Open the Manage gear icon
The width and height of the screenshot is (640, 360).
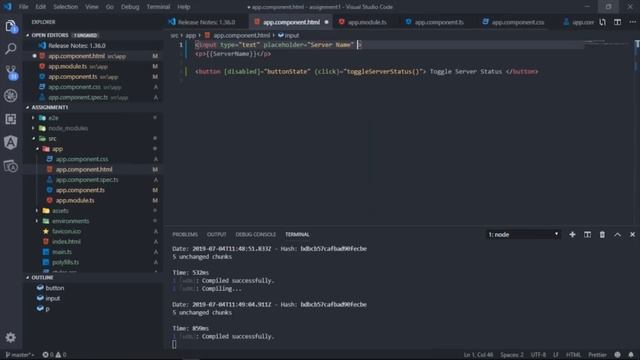11,337
